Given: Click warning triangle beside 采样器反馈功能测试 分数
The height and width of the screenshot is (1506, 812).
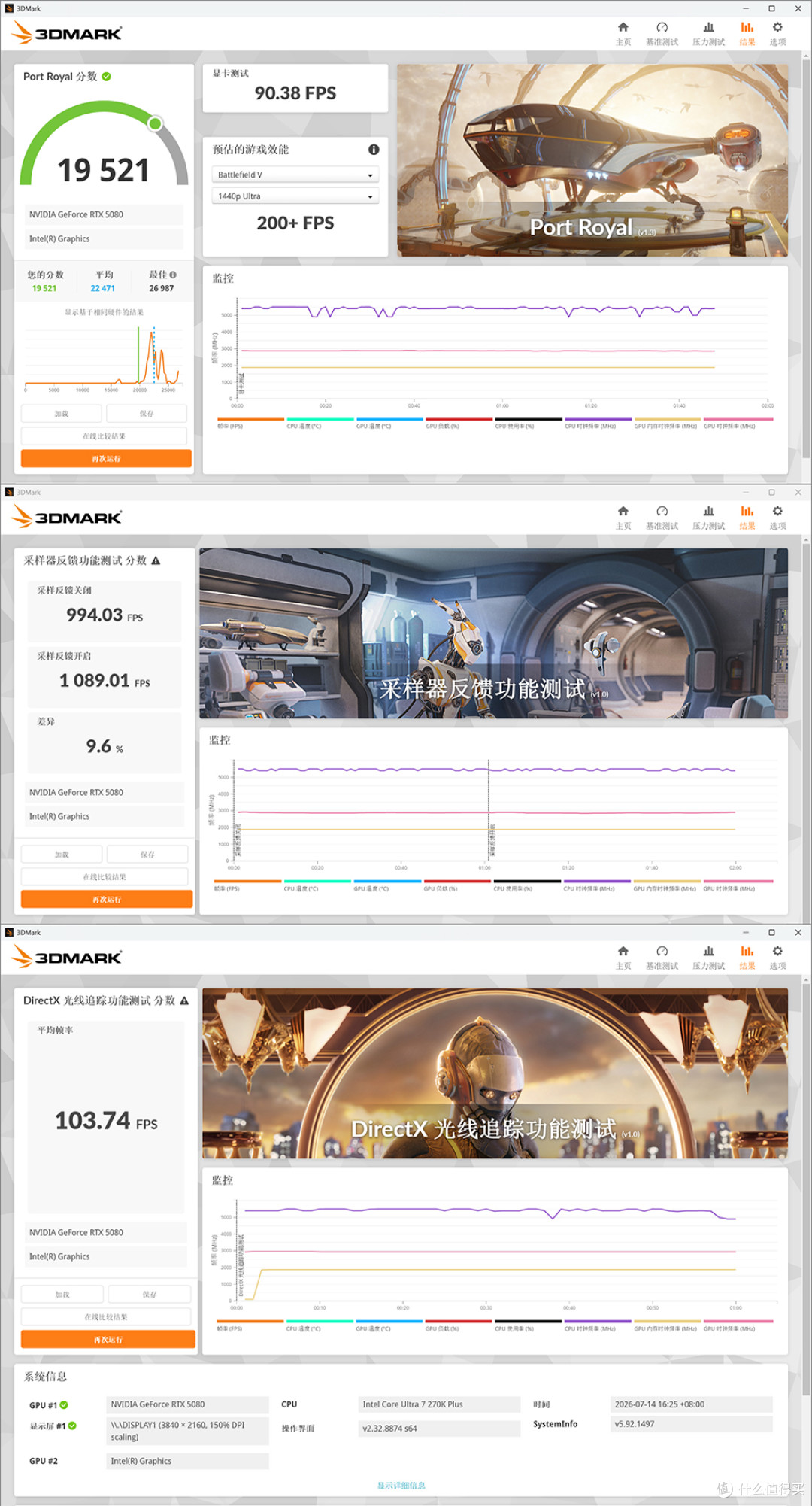Looking at the screenshot, I should pyautogui.click(x=156, y=560).
